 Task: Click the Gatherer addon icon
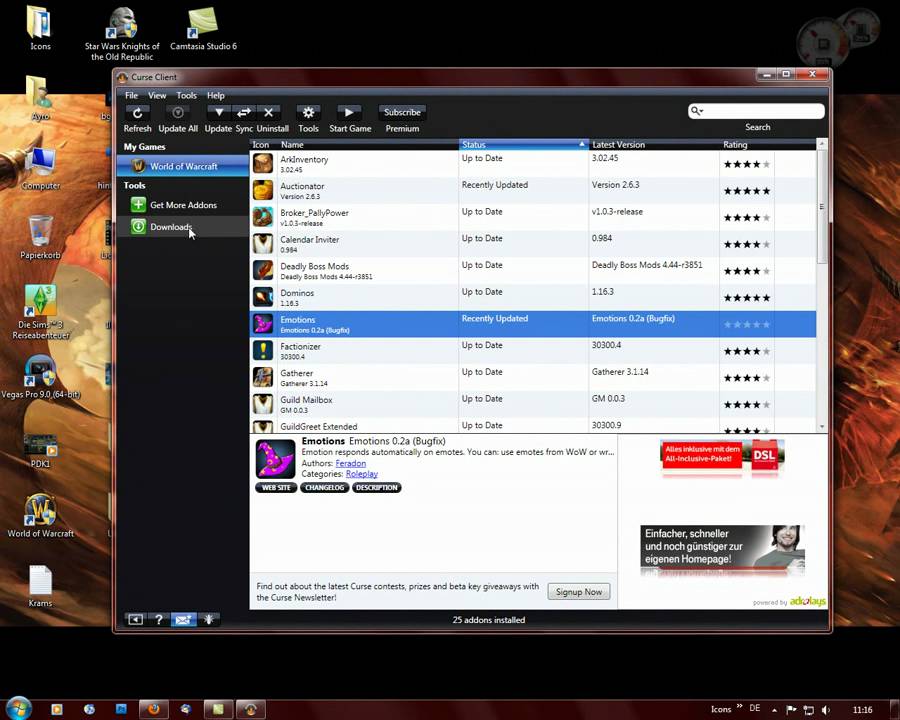pos(263,377)
